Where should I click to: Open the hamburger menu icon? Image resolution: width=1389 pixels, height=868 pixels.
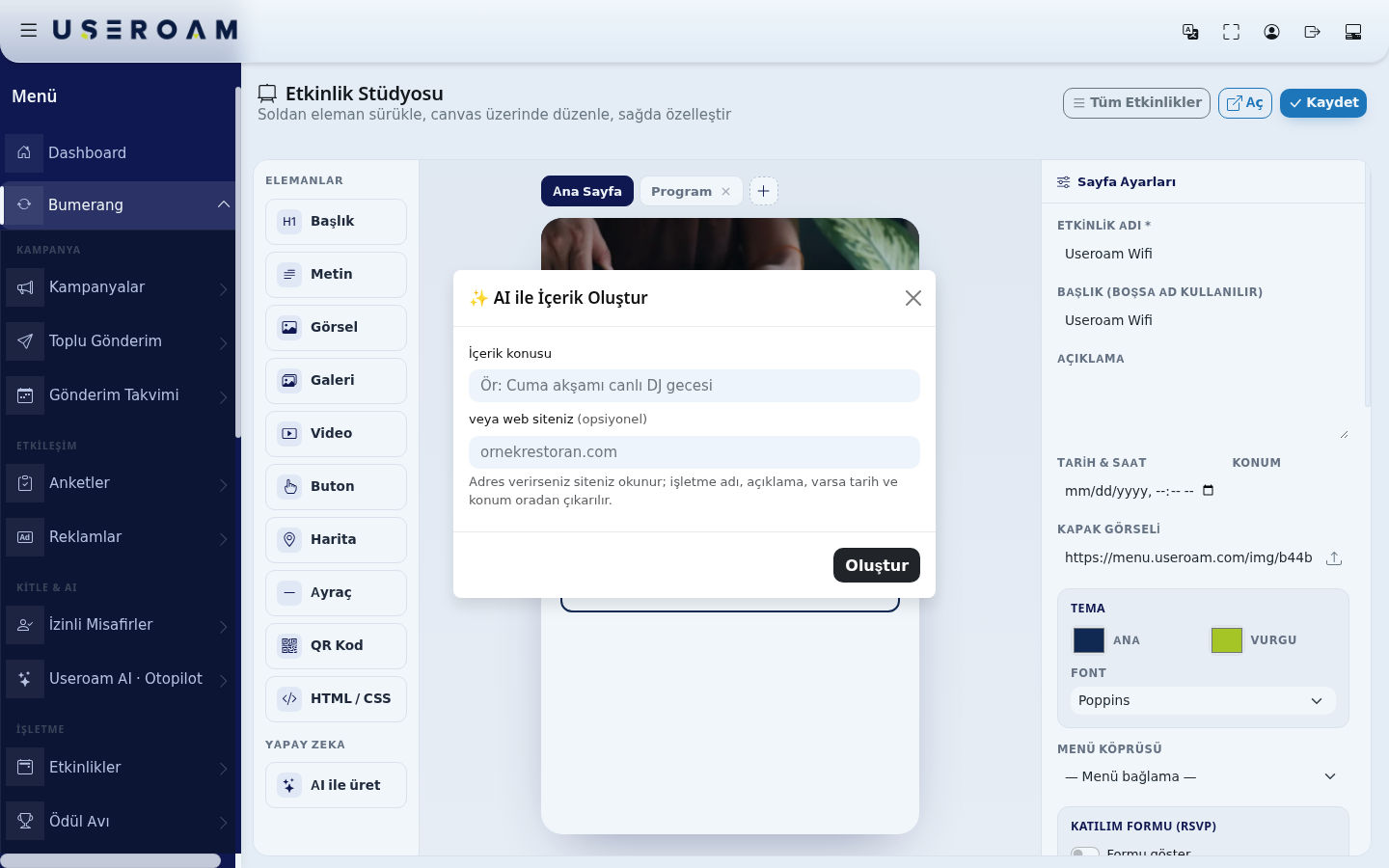pos(29,30)
